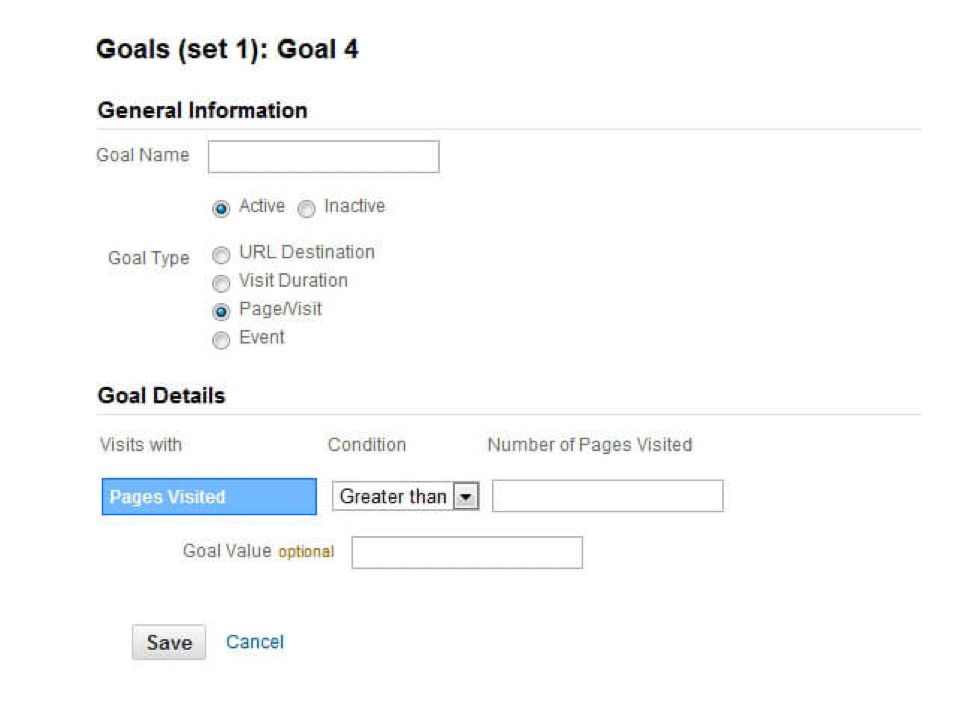Click the General Information section header

coord(201,111)
